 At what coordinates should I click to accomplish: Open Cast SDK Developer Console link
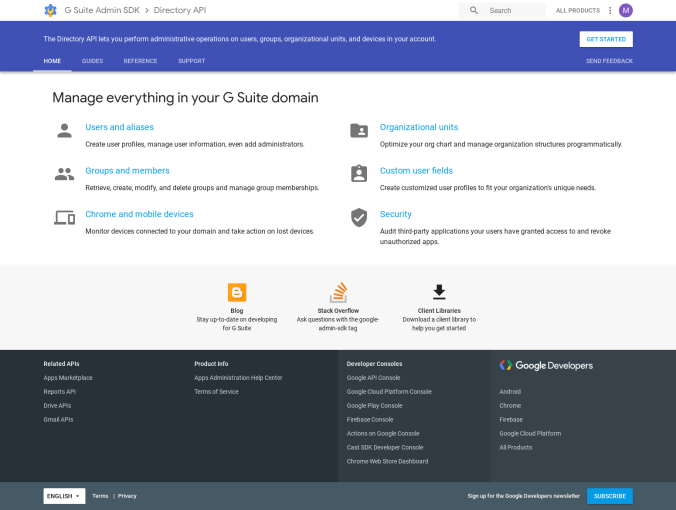(385, 447)
